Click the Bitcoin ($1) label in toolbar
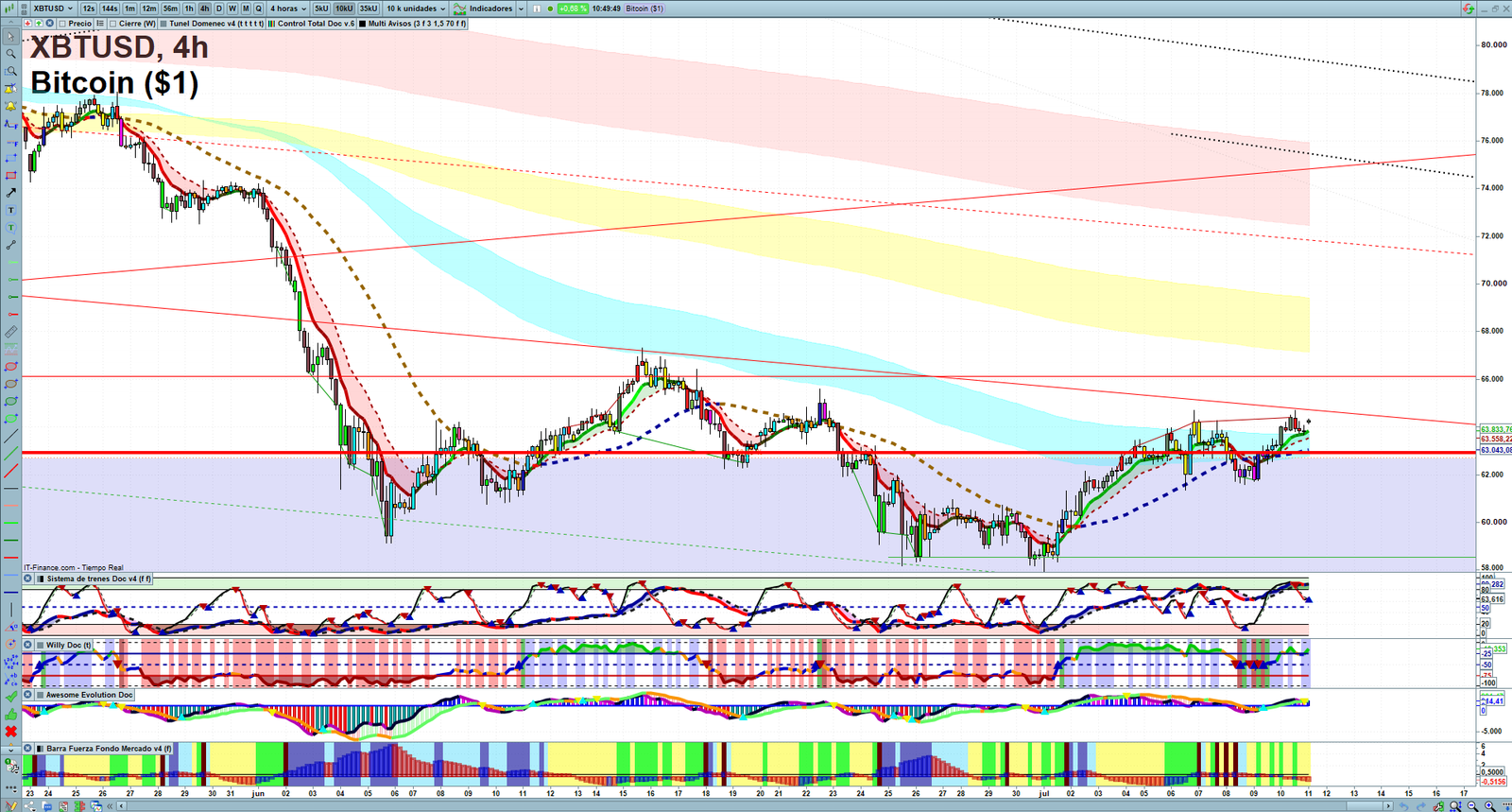 pos(644,9)
